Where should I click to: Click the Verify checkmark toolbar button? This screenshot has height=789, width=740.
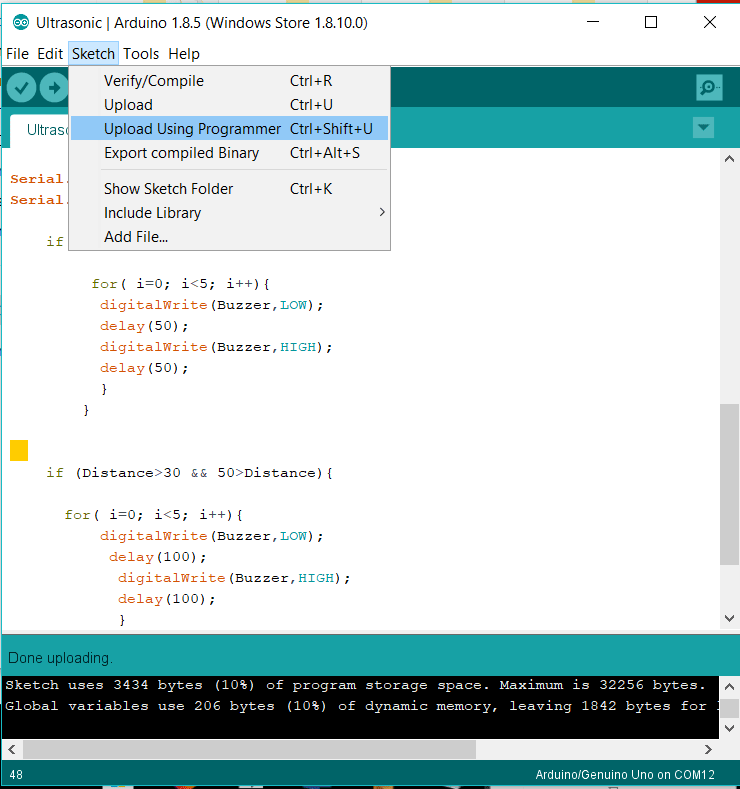[x=21, y=88]
